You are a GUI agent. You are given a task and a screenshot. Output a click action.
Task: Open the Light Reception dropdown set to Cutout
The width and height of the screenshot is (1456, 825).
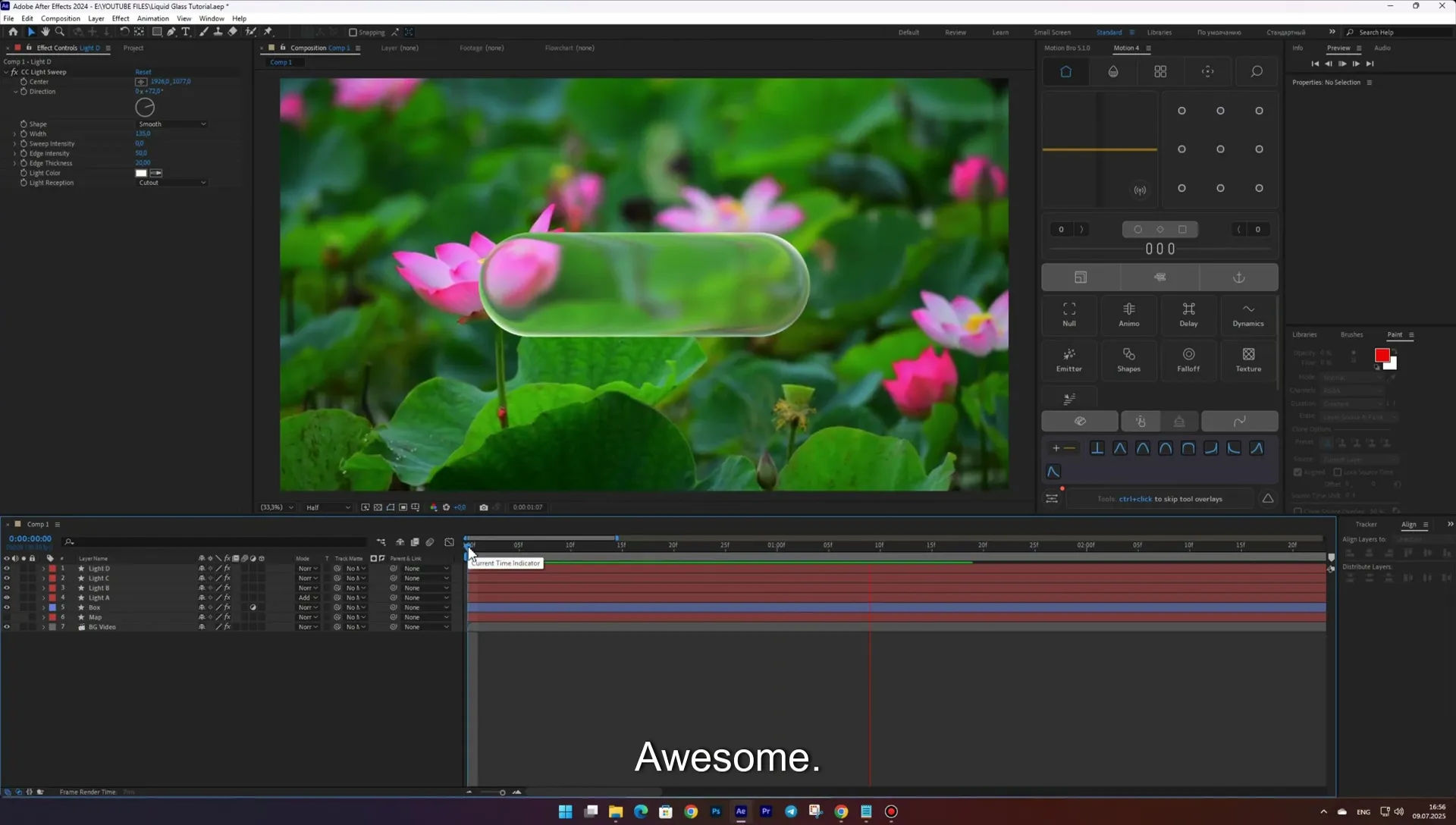point(171,183)
